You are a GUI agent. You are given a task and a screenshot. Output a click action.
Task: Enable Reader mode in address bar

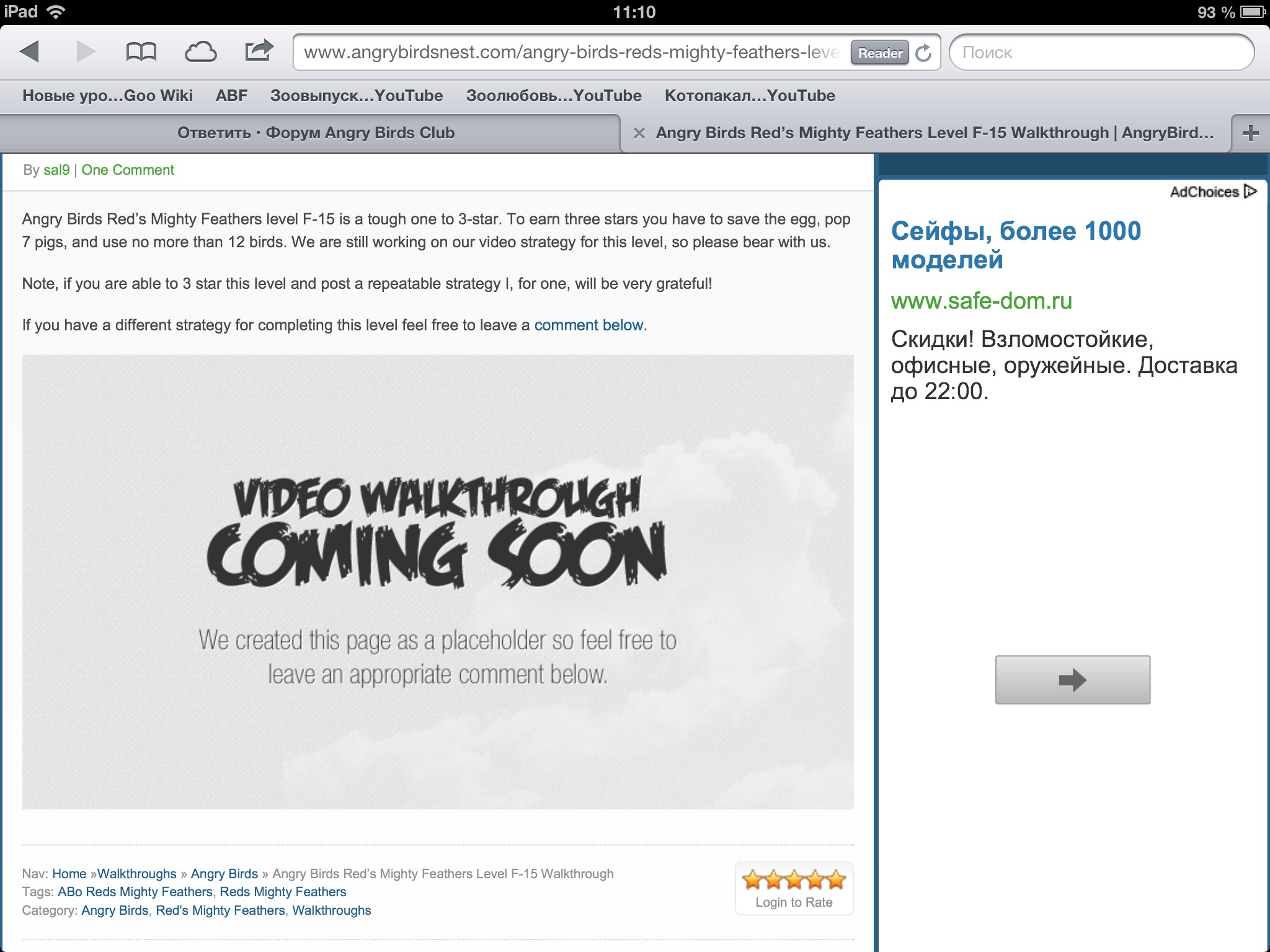[x=879, y=53]
